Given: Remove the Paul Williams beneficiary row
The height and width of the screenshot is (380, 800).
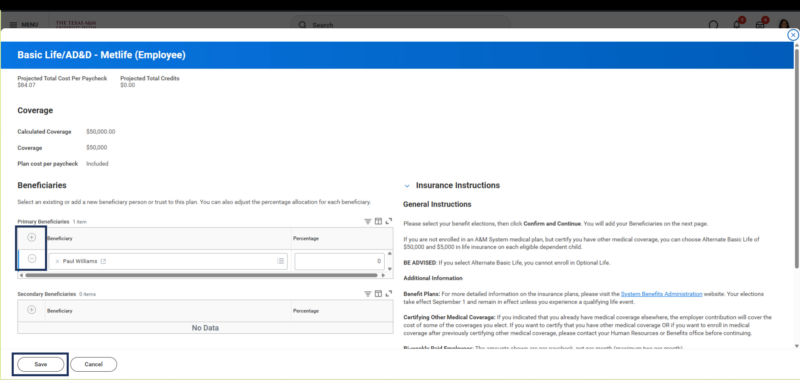Looking at the screenshot, I should (x=32, y=259).
